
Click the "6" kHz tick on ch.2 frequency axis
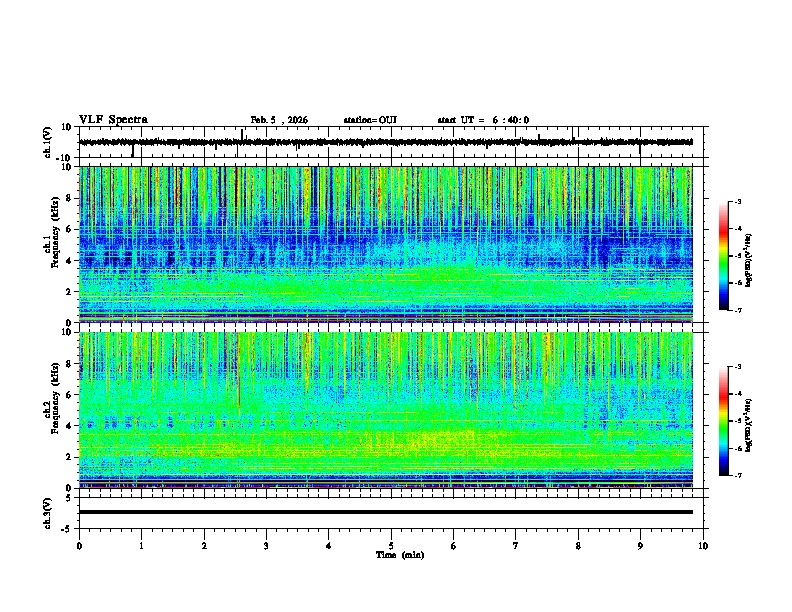tap(70, 395)
